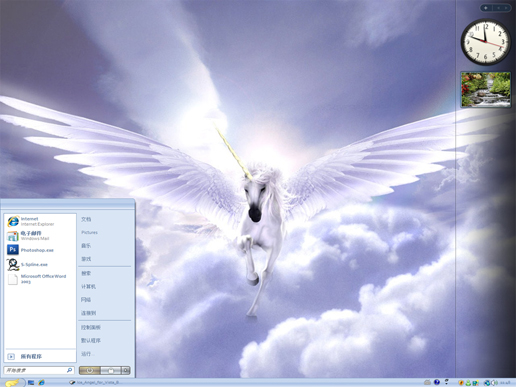This screenshot has height=387, width=516.
Task: Open Internet Explorer quick launch icon
Action: [x=41, y=382]
